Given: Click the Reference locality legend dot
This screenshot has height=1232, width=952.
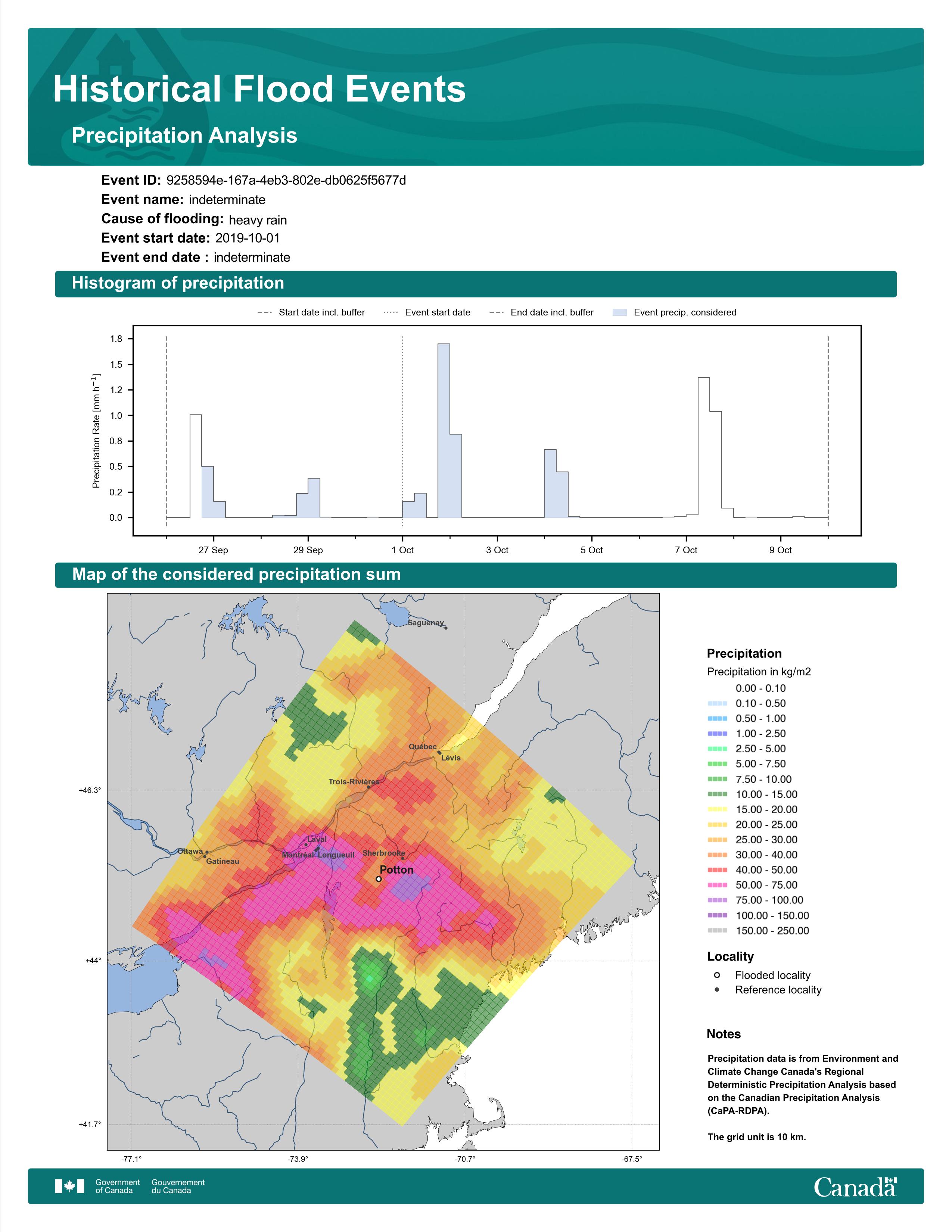Looking at the screenshot, I should click(717, 989).
